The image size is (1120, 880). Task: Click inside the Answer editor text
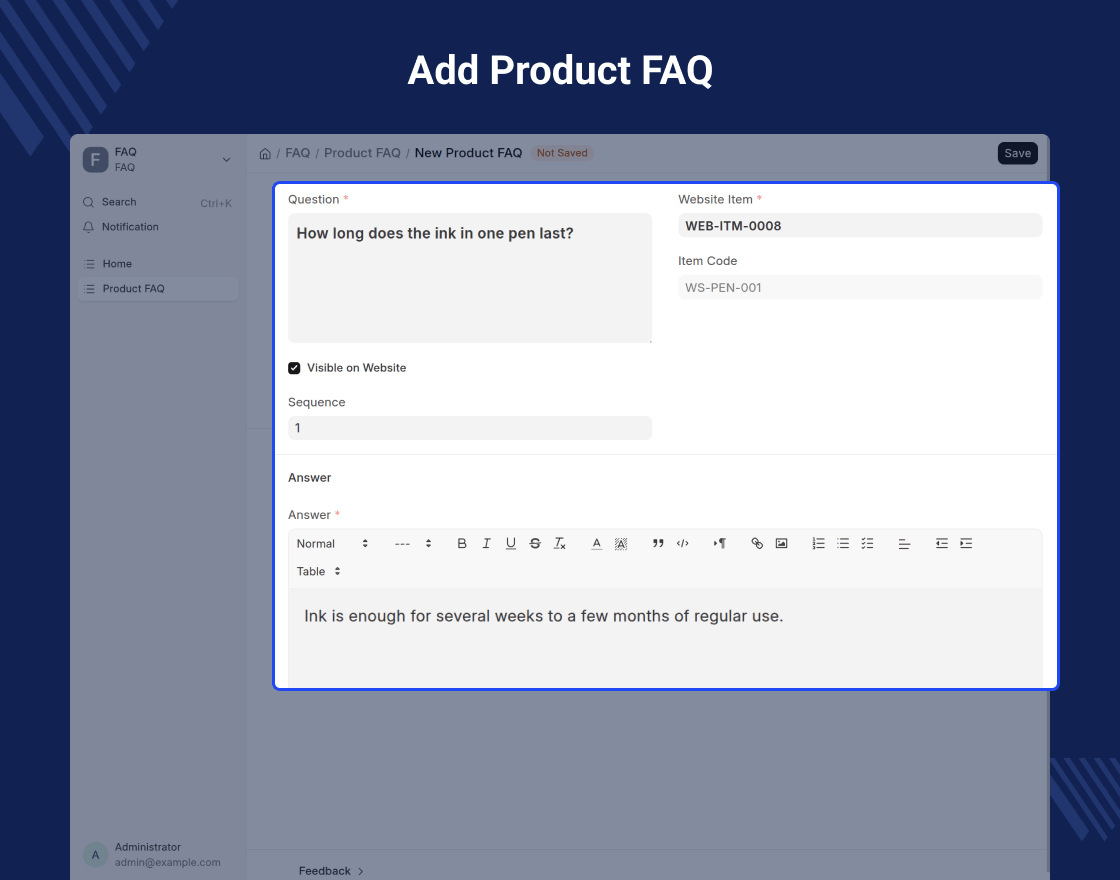pyautogui.click(x=544, y=616)
